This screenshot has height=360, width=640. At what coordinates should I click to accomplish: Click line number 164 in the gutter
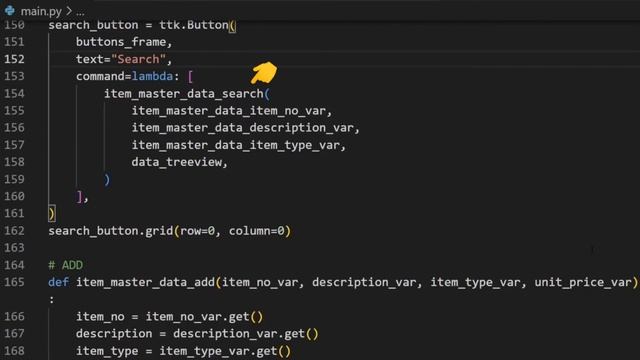(14, 265)
